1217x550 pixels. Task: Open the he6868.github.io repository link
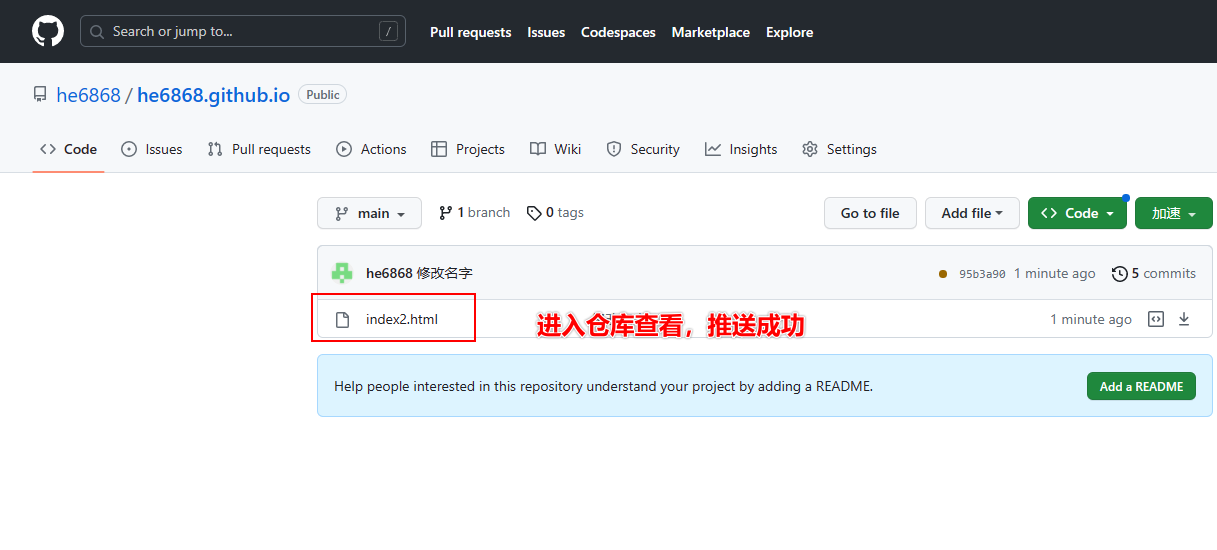(213, 95)
